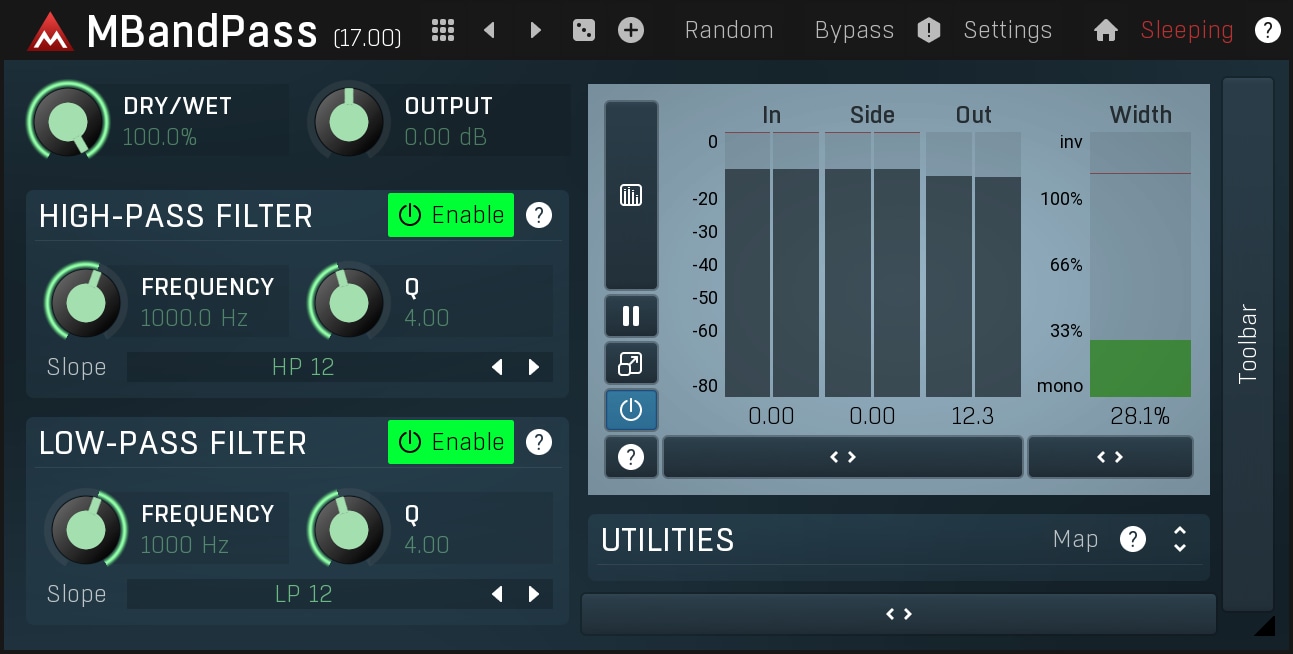This screenshot has height=654, width=1293.
Task: Click the Dry/Wet 100.0% value
Action: tap(160, 137)
